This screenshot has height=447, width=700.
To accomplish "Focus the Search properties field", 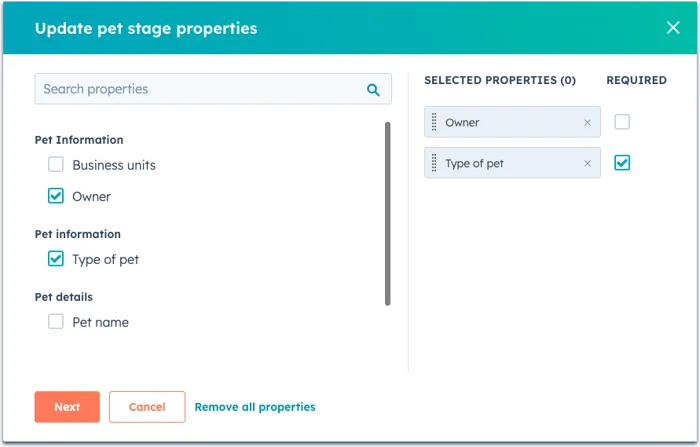I will coord(213,89).
